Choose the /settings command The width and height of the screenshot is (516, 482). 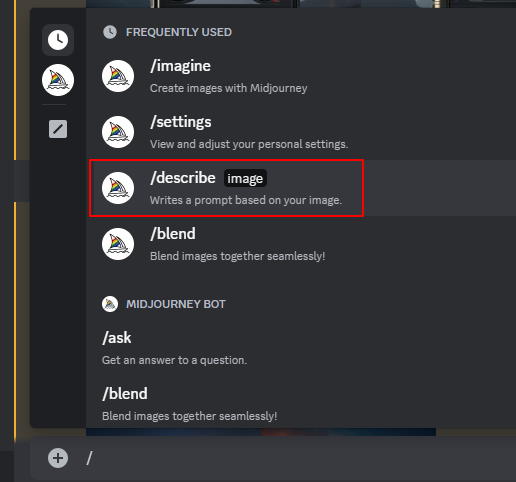[301, 132]
